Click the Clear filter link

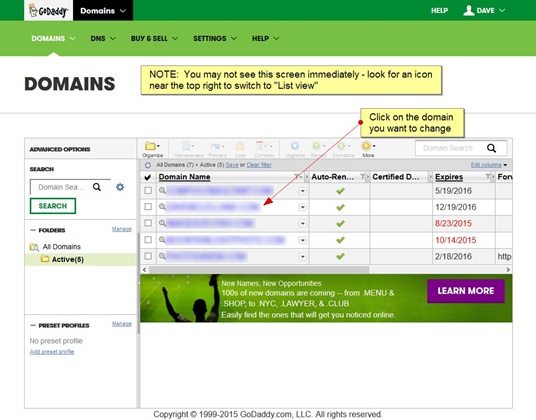(x=259, y=165)
